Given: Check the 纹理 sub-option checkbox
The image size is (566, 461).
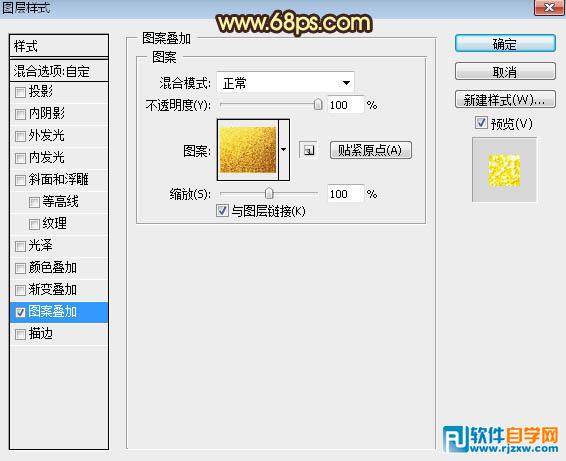Looking at the screenshot, I should pos(34,224).
